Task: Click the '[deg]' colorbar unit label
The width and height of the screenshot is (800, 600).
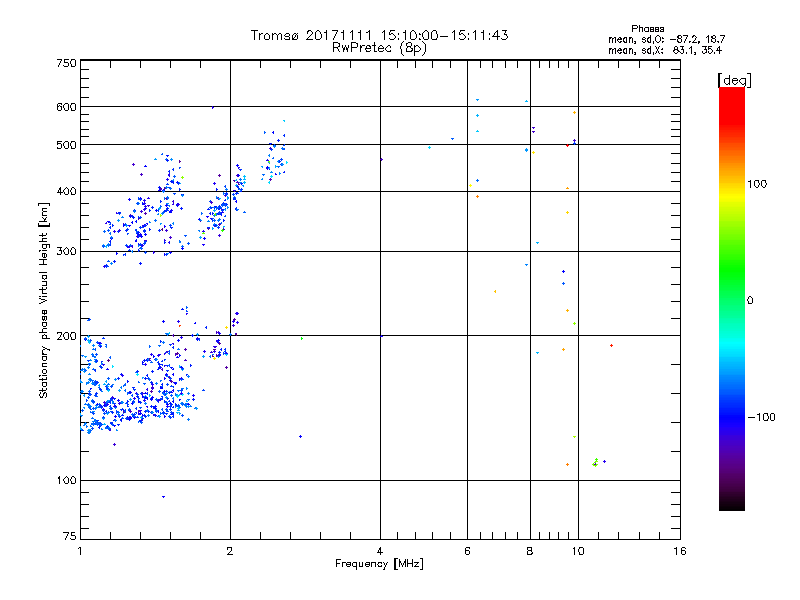Action: [734, 80]
